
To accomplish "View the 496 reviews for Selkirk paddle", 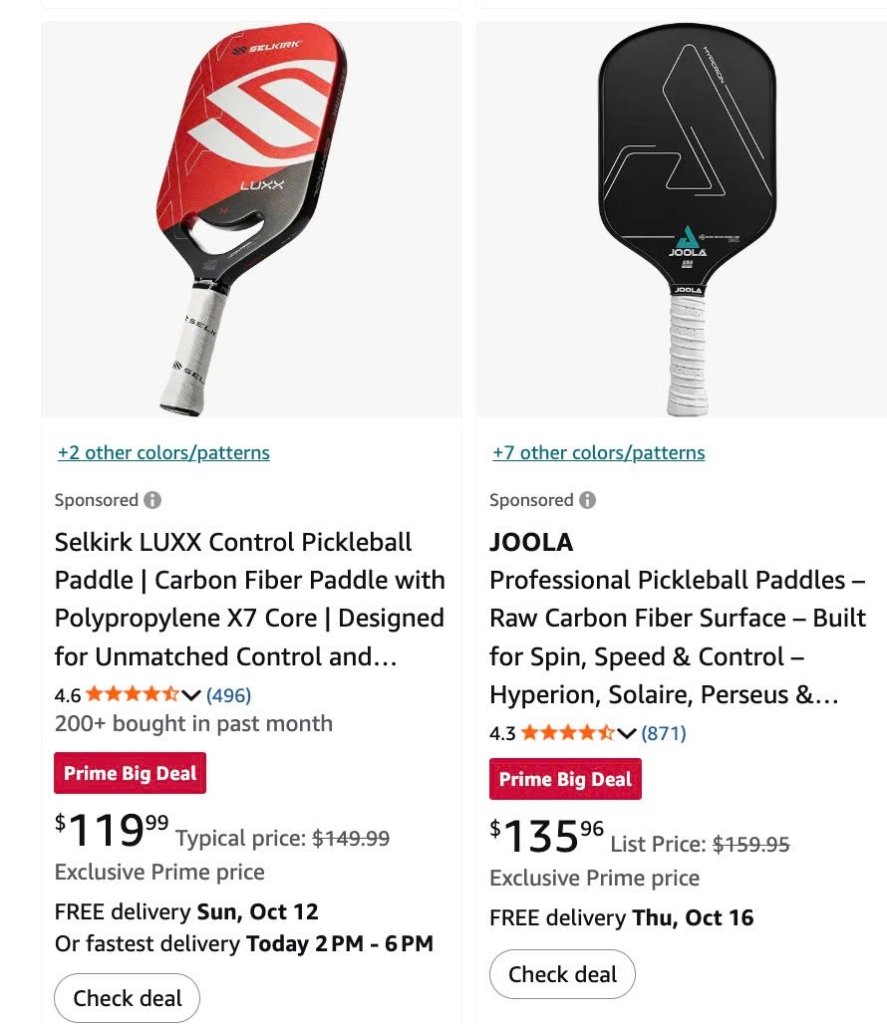I will 229,695.
